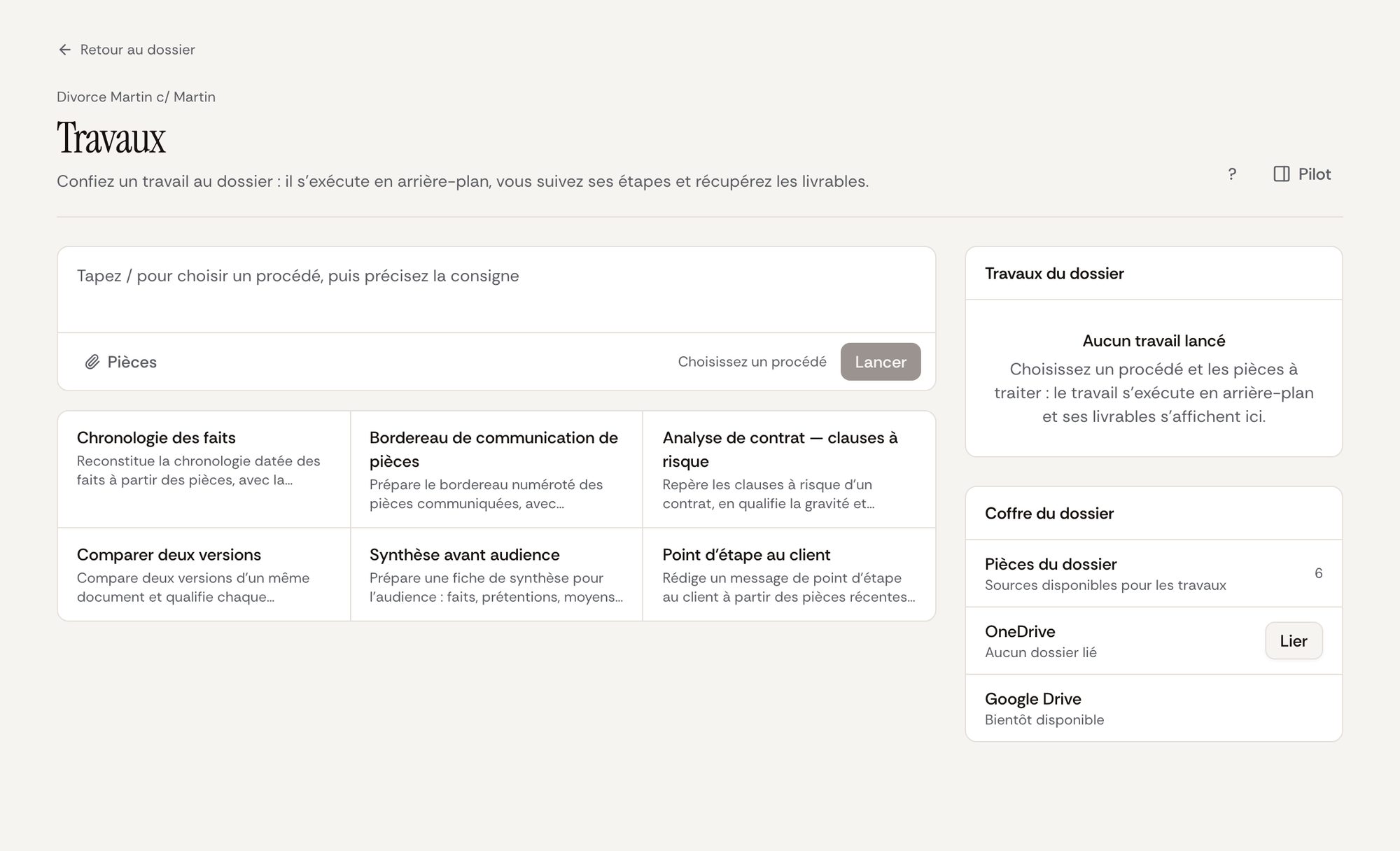Screen dimensions: 1400x851
Task: Click Sources disponibles pour les travaux text
Action: (x=1105, y=585)
